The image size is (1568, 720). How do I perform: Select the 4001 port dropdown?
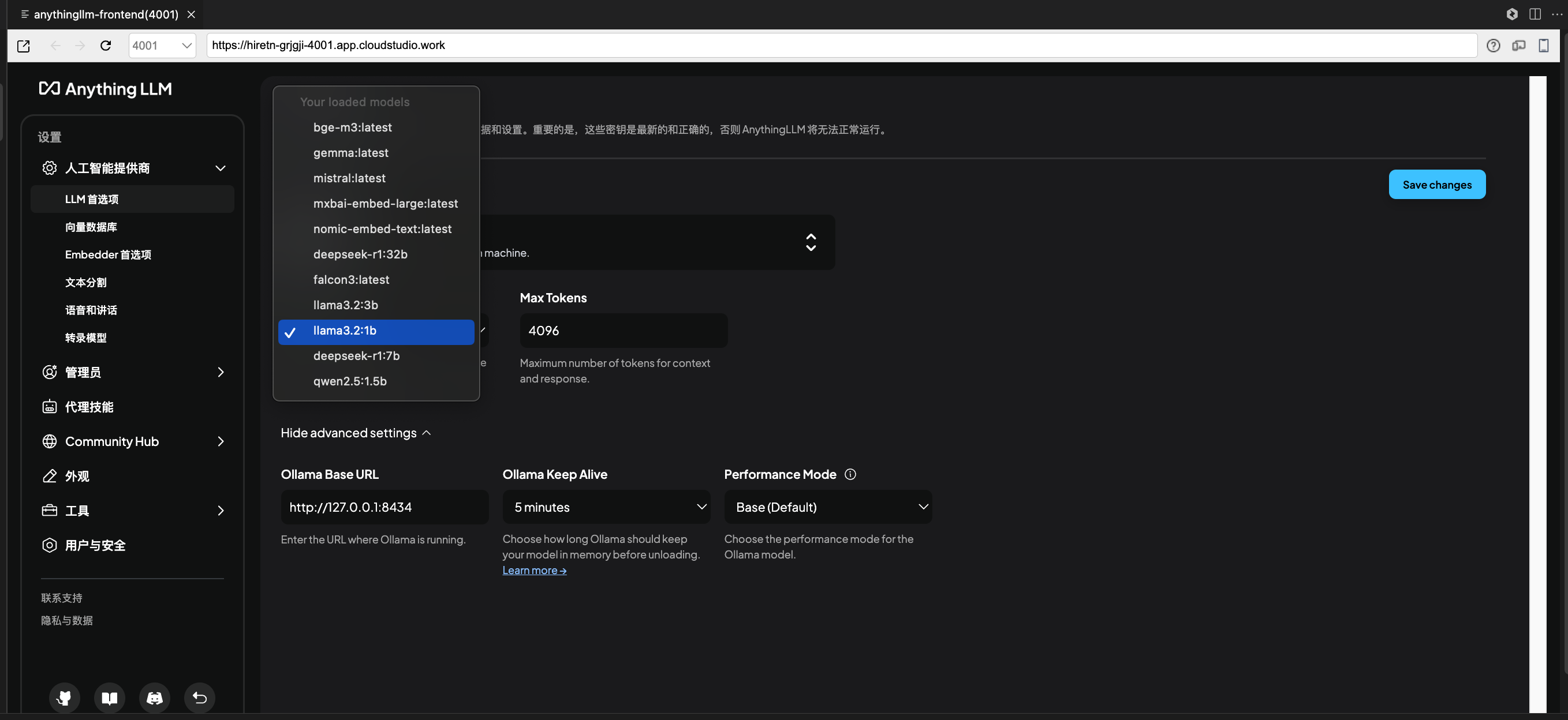162,46
